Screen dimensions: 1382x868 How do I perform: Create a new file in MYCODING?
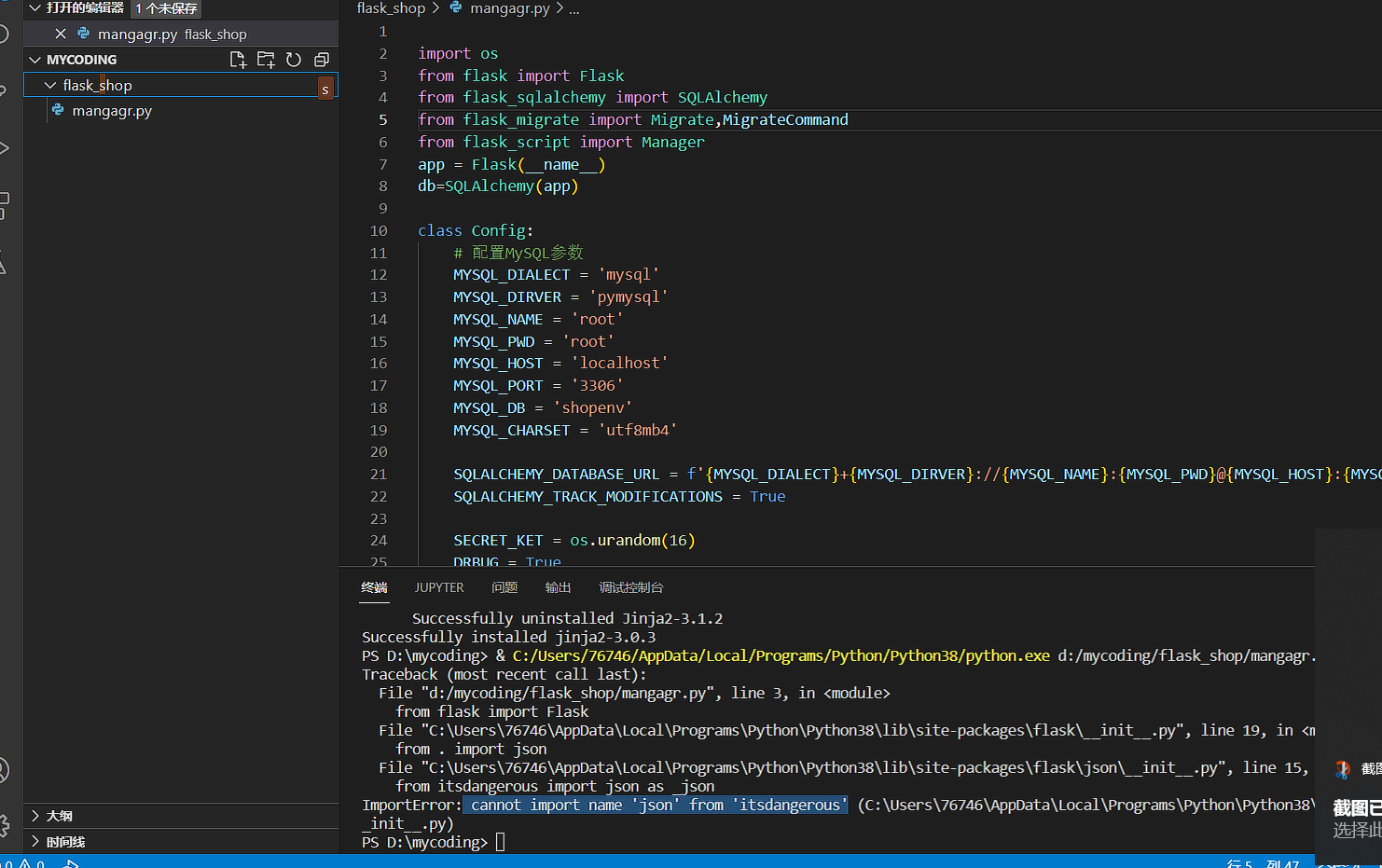click(238, 60)
